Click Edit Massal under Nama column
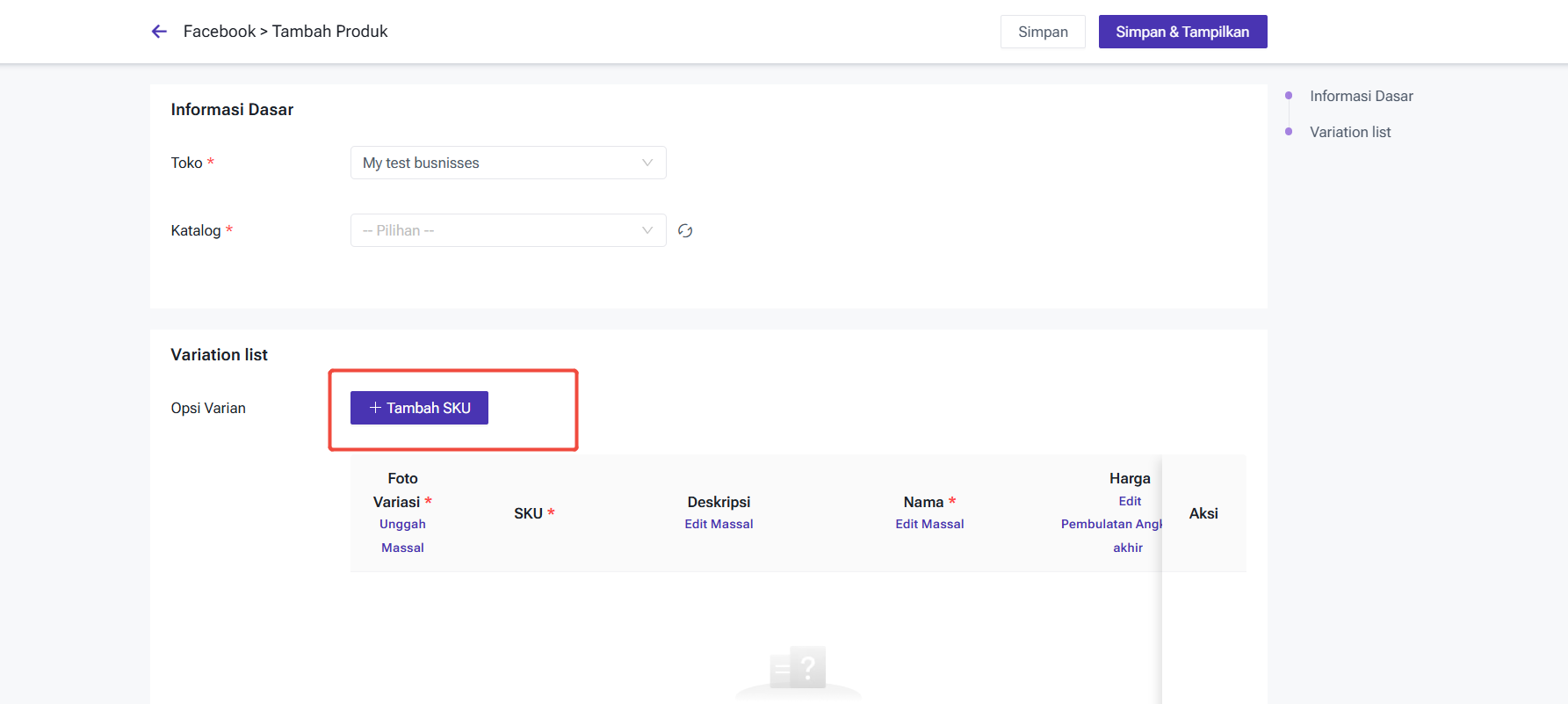Screen dimensions: 1568x704 pos(929,524)
